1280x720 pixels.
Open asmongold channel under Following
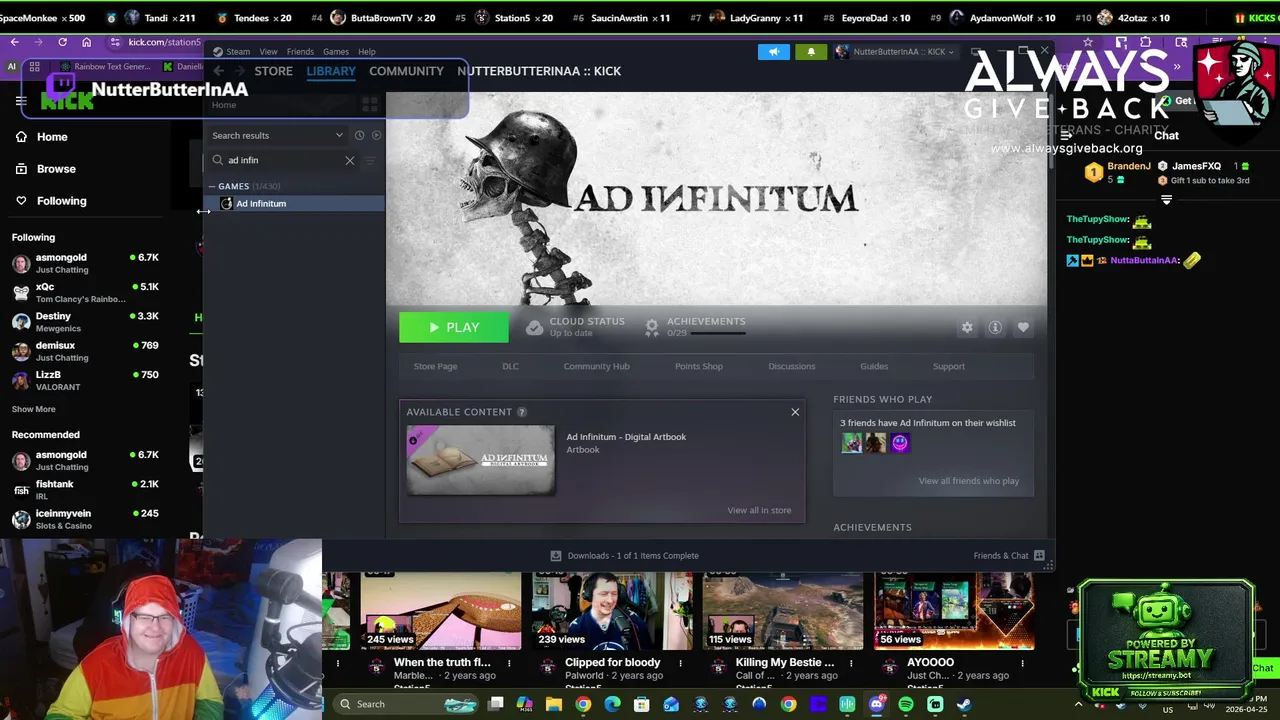pos(85,263)
